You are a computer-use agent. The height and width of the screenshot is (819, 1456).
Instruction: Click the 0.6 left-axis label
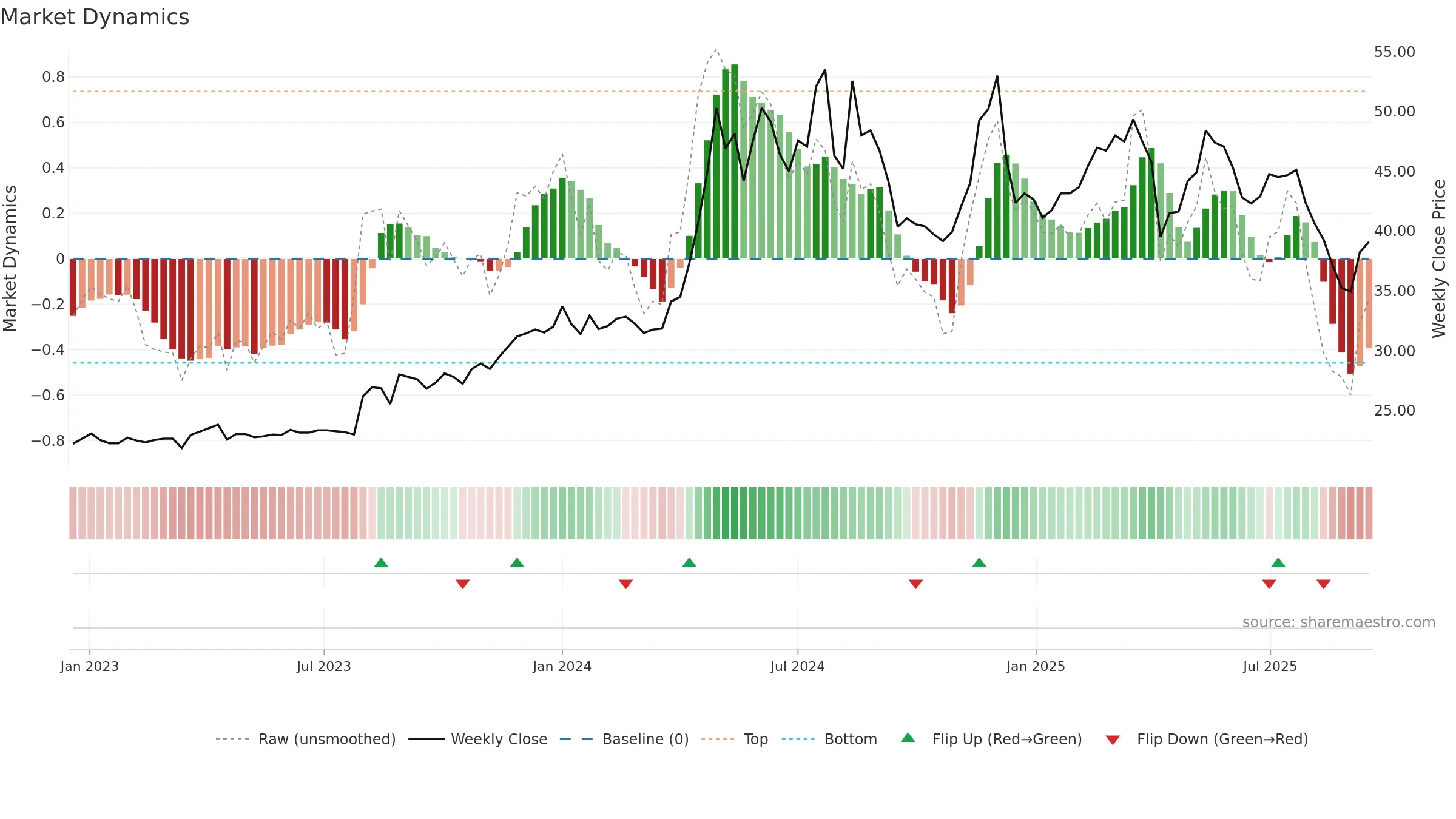tap(53, 123)
